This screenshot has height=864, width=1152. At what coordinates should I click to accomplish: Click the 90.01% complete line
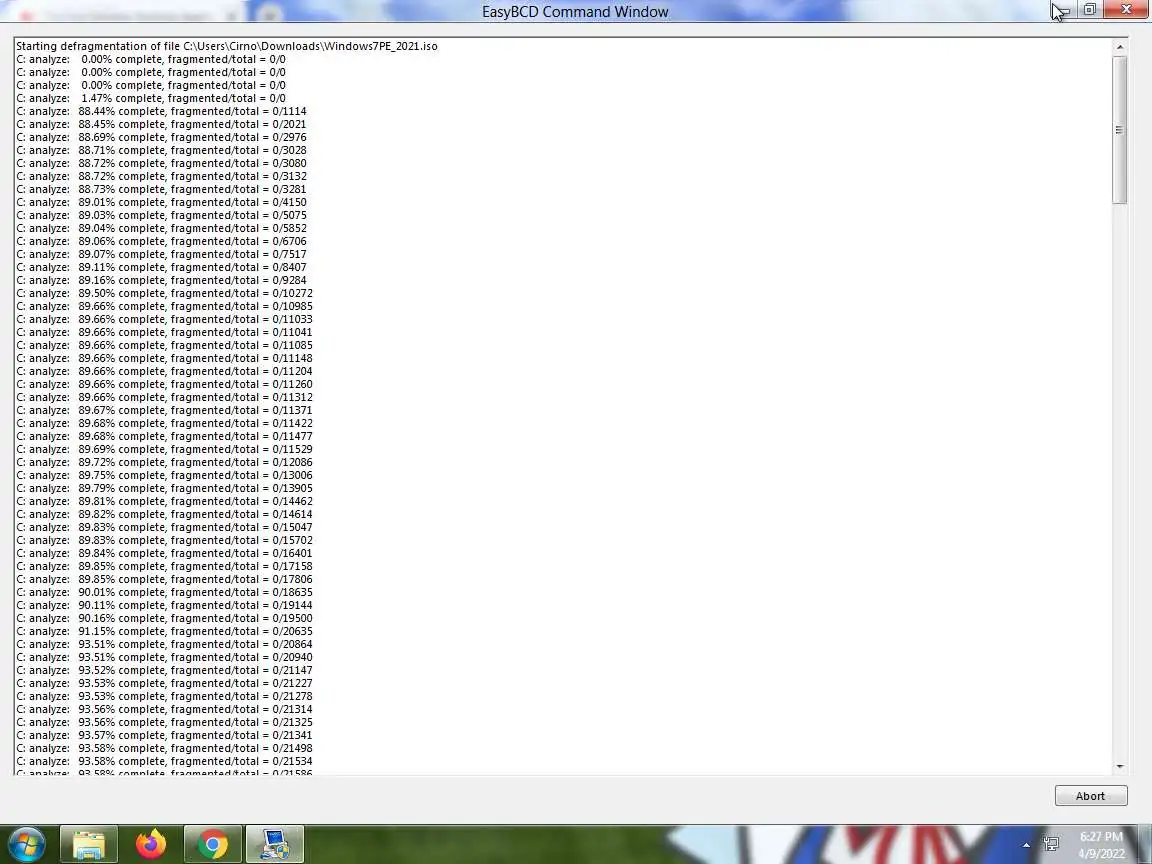pos(165,593)
